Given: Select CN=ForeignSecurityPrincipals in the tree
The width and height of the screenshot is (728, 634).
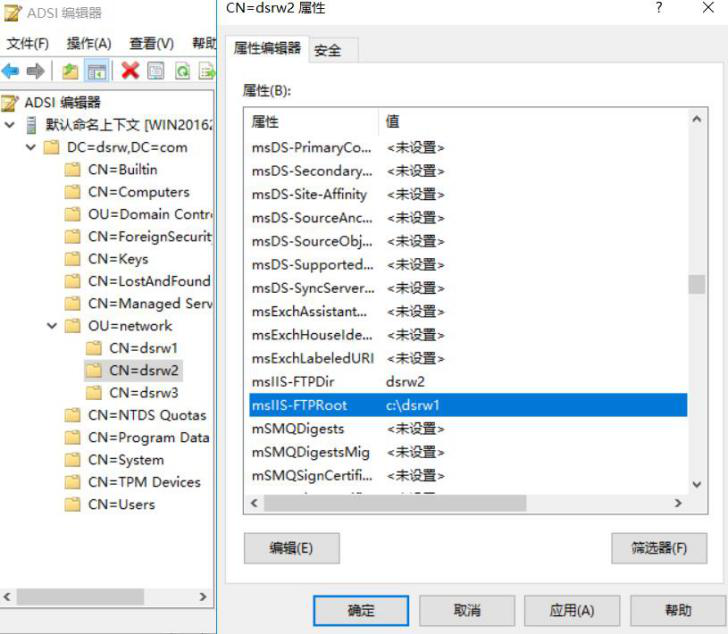Looking at the screenshot, I should coord(150,236).
